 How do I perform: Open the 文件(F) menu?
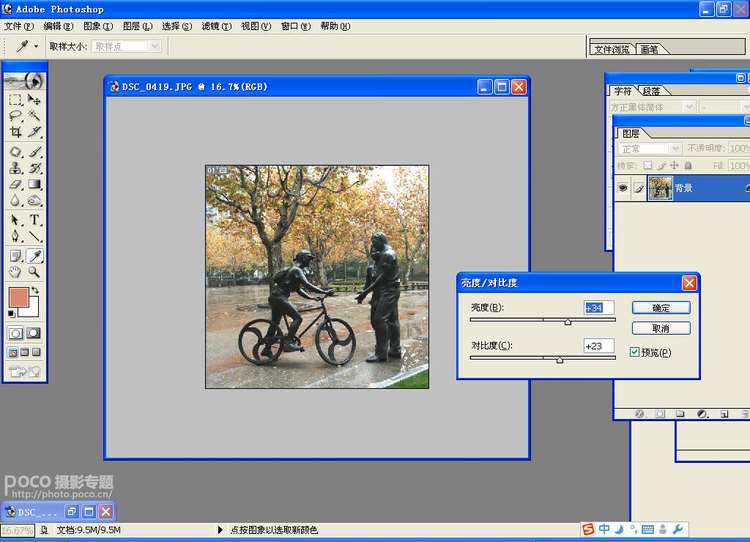19,26
